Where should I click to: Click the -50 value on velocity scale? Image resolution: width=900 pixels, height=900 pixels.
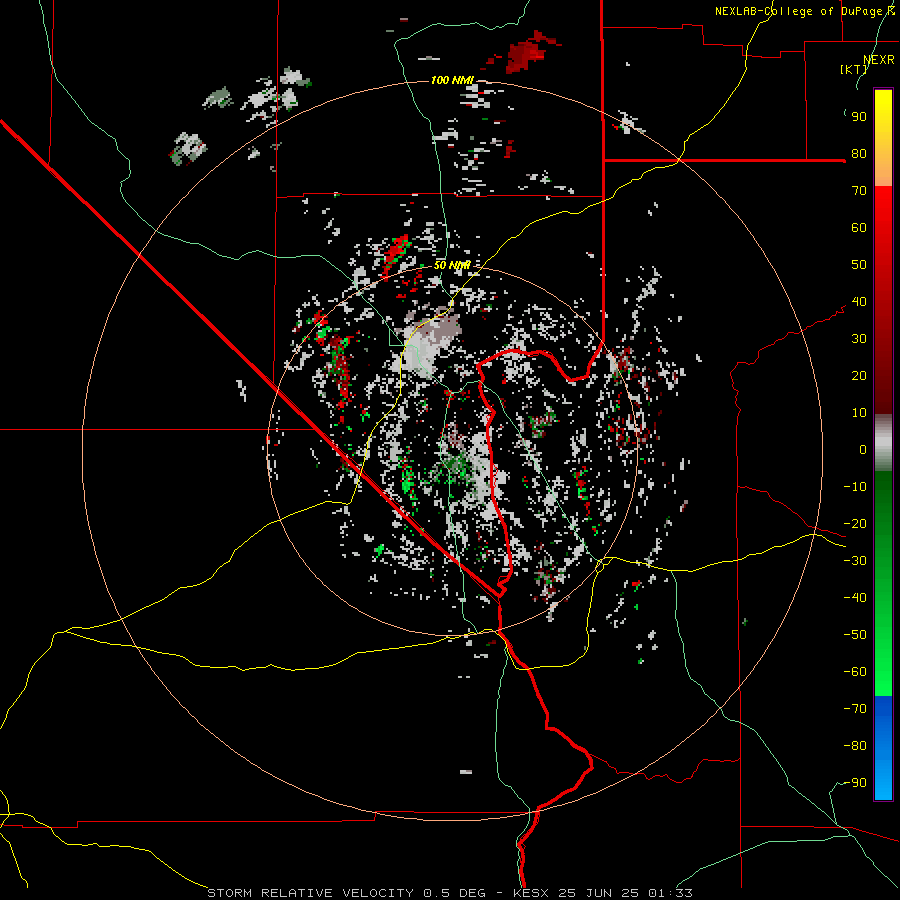pyautogui.click(x=855, y=635)
